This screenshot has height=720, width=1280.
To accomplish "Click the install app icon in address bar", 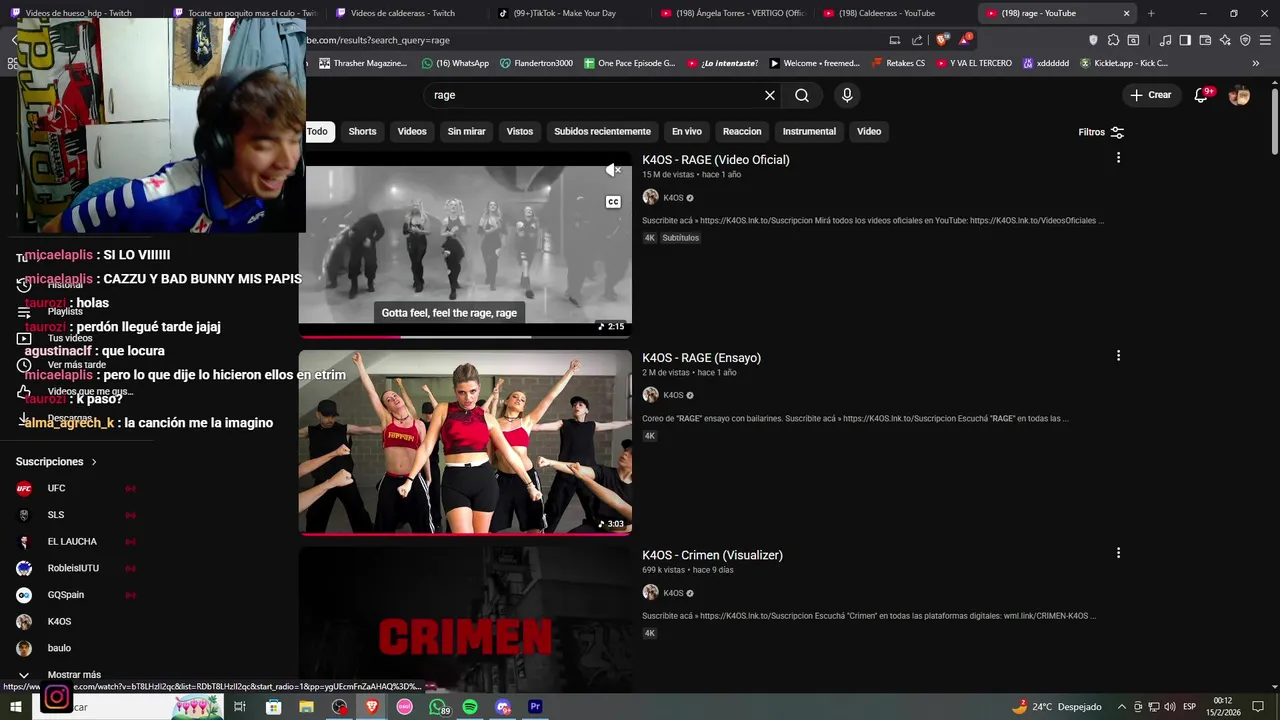I will (895, 40).
